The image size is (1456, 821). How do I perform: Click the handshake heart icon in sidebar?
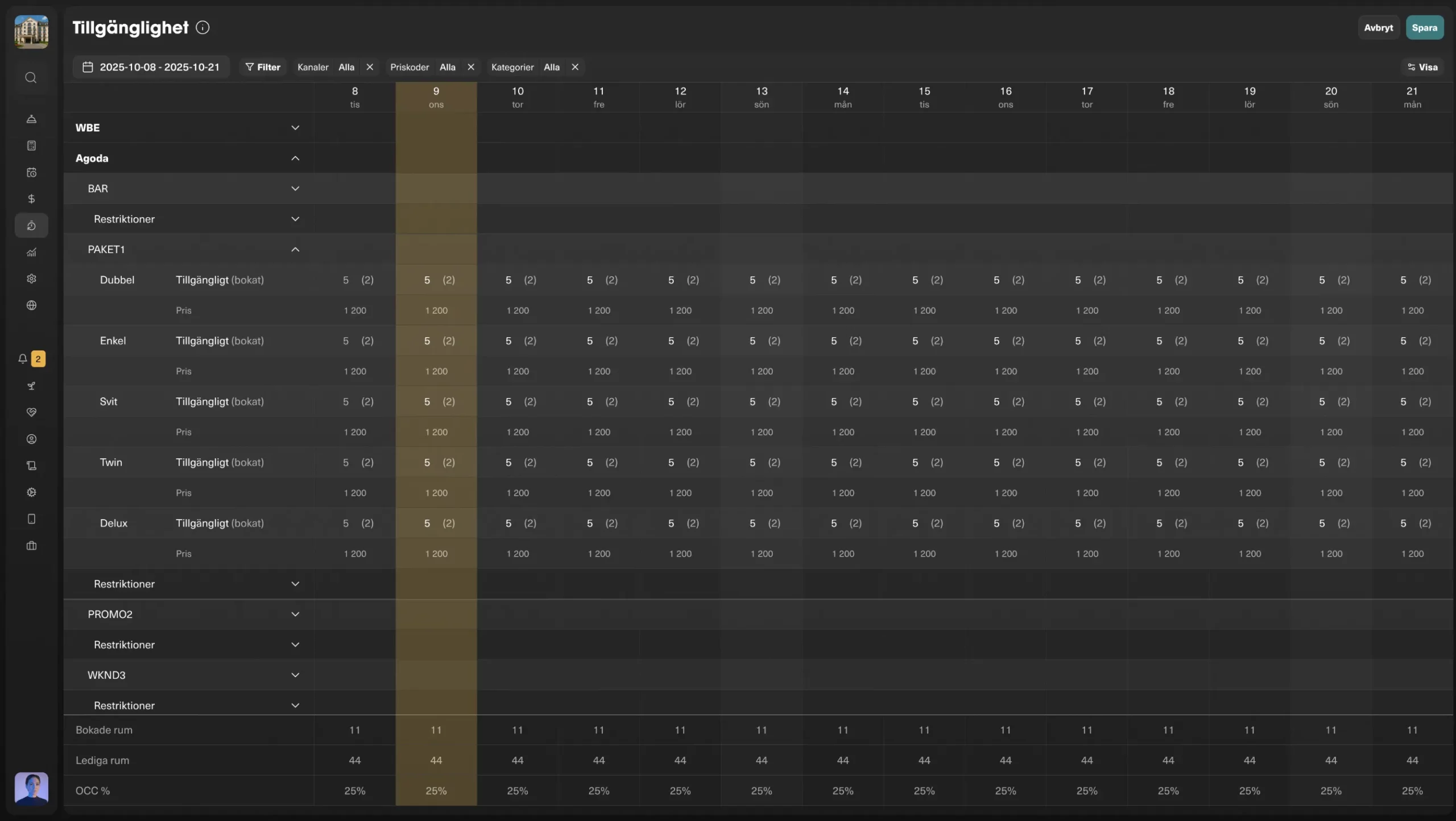click(31, 412)
